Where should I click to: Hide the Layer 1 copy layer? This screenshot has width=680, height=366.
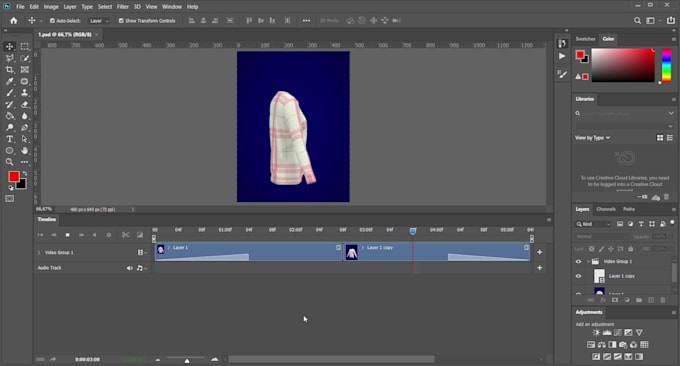pos(578,276)
